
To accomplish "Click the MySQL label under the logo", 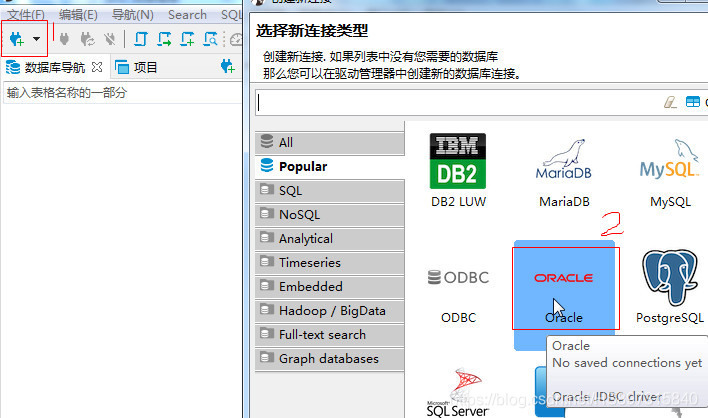I will pyautogui.click(x=671, y=202).
